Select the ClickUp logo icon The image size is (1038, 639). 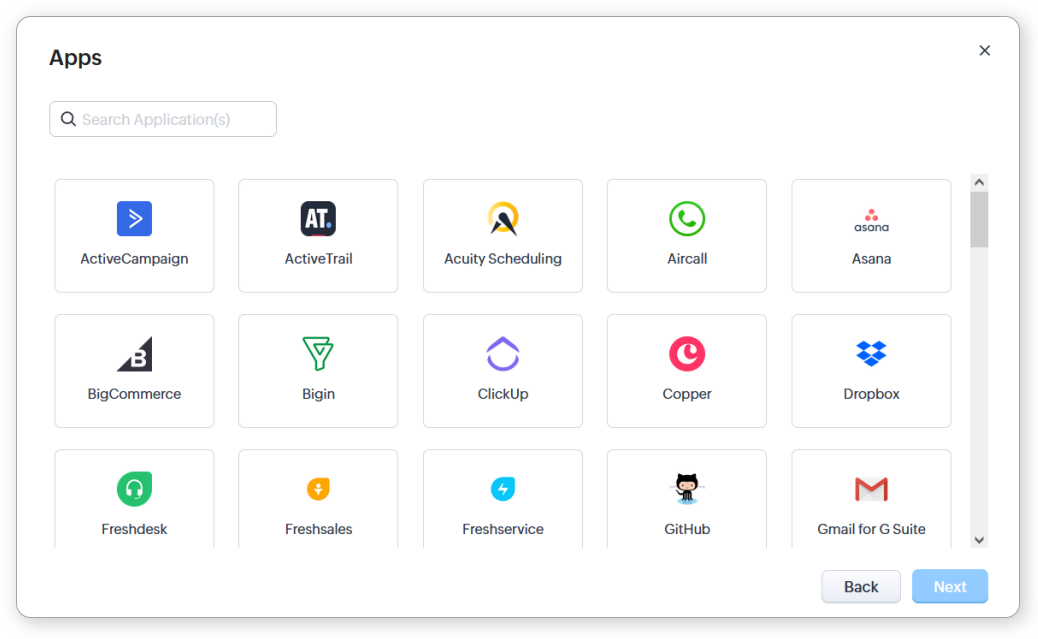(503, 354)
